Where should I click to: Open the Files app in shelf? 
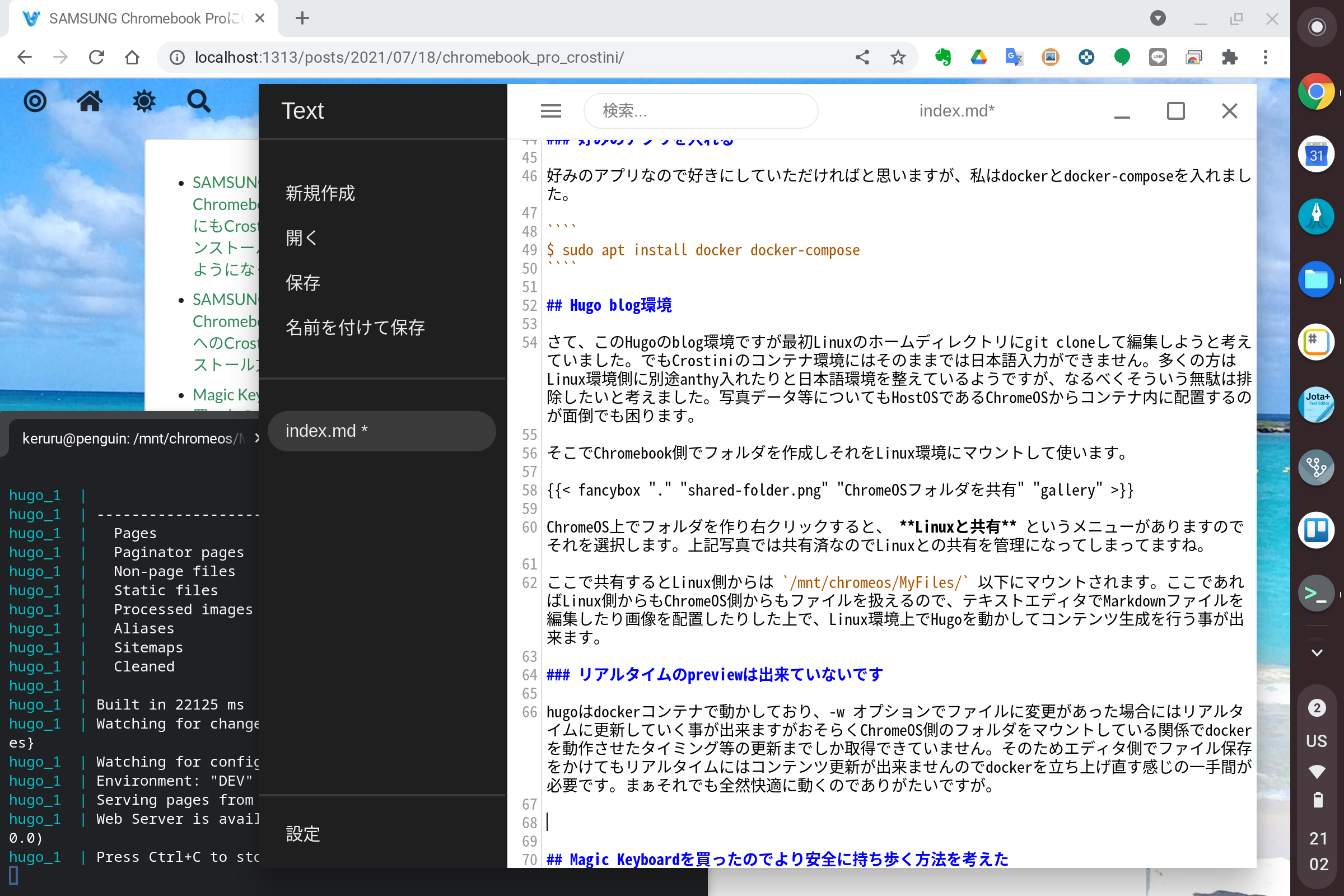[x=1316, y=279]
